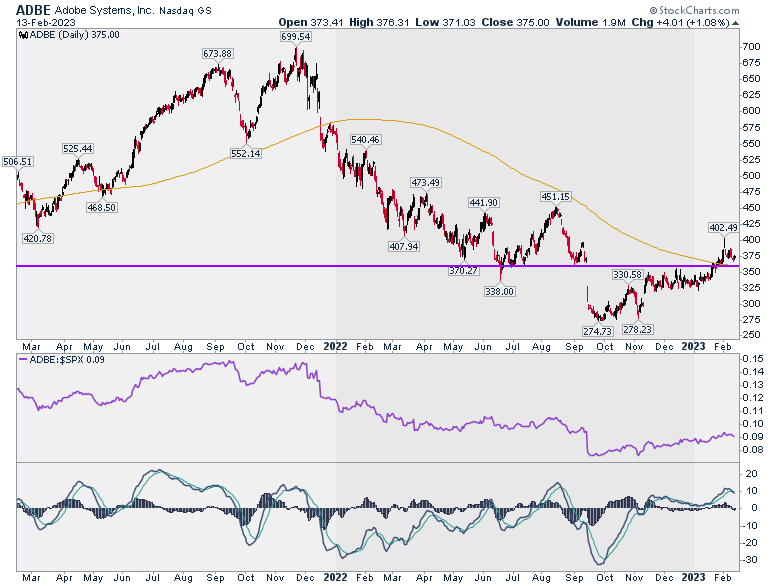This screenshot has width=780, height=586.
Task: Click the 350 tick on price scale
Action: click(751, 272)
